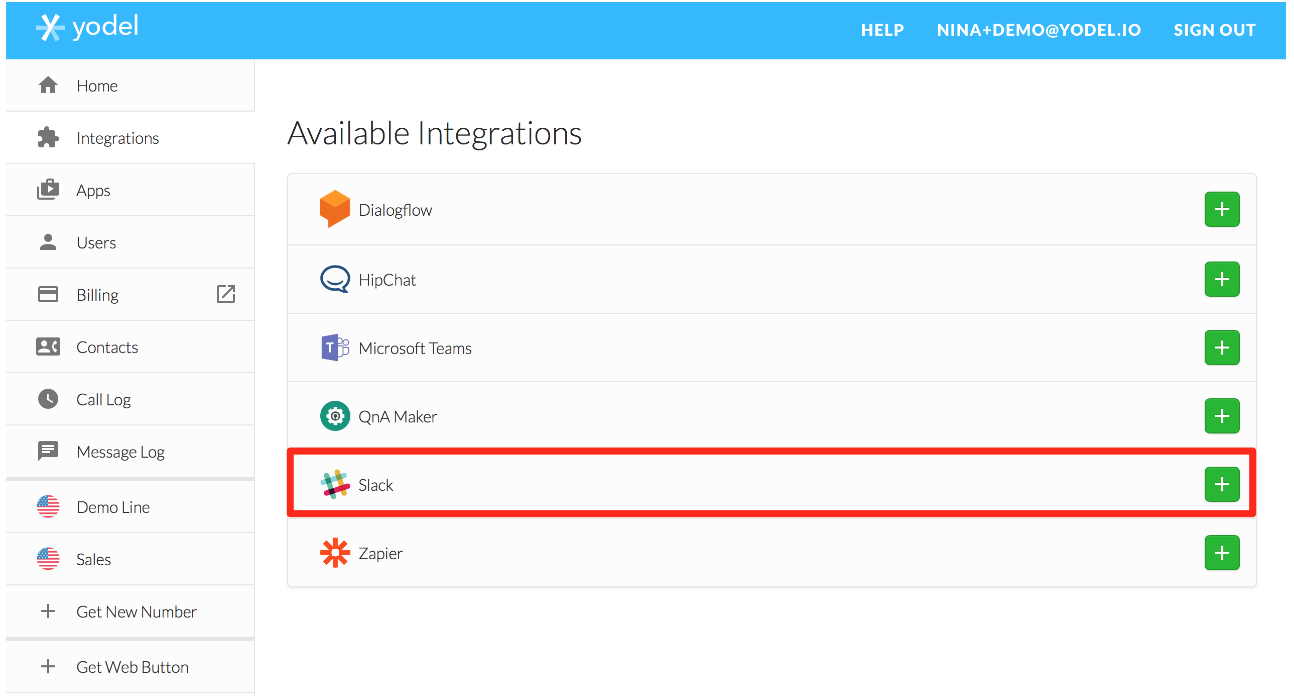Open Billing external link icon

pyautogui.click(x=226, y=294)
